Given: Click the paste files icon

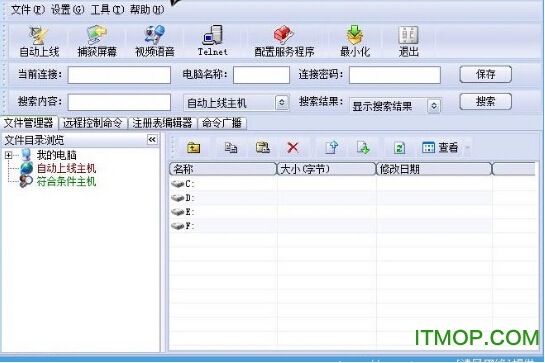Looking at the screenshot, I should (263, 148).
